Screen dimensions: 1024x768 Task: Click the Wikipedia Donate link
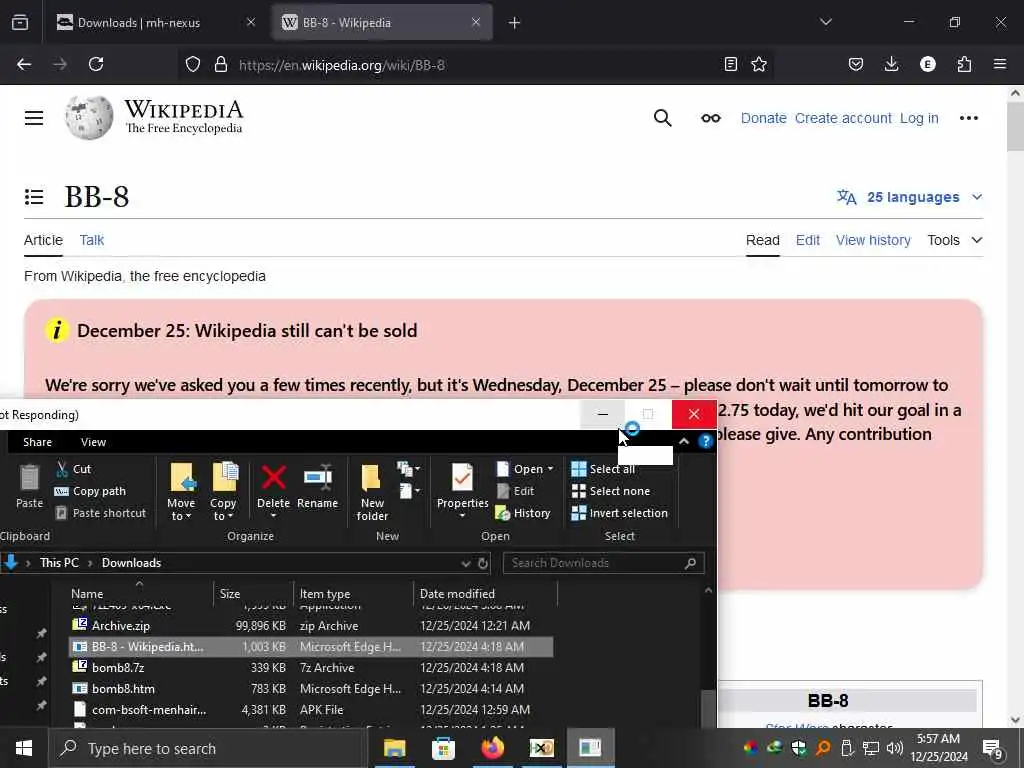point(763,118)
